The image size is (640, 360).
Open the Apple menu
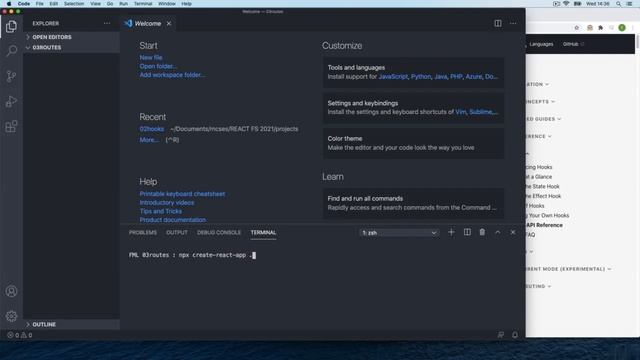(x=9, y=4)
